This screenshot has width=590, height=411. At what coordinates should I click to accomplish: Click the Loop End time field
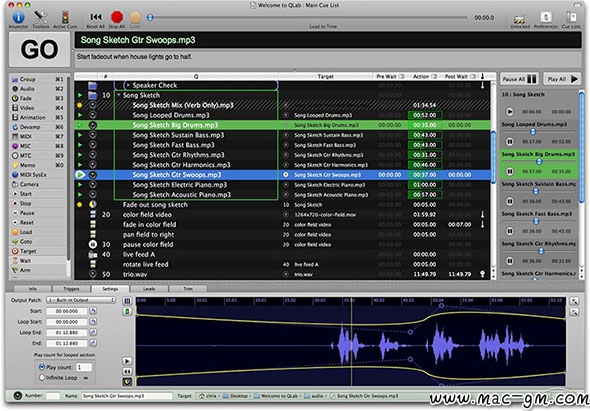click(x=67, y=333)
